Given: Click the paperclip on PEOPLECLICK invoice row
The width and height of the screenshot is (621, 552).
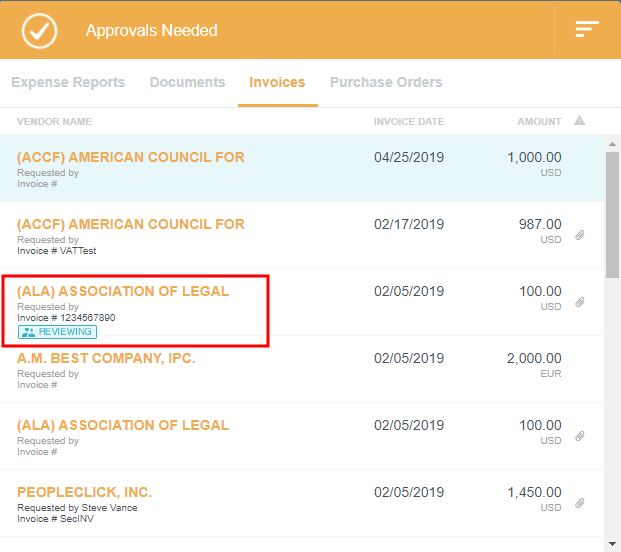Looking at the screenshot, I should click(x=580, y=503).
